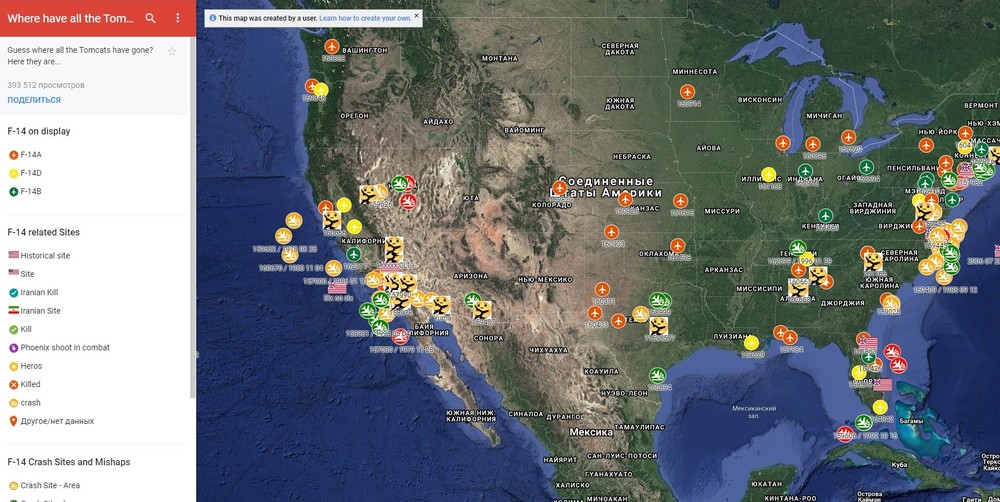This screenshot has width=1000, height=502.
Task: Open the three-dot more options menu
Action: [x=178, y=18]
